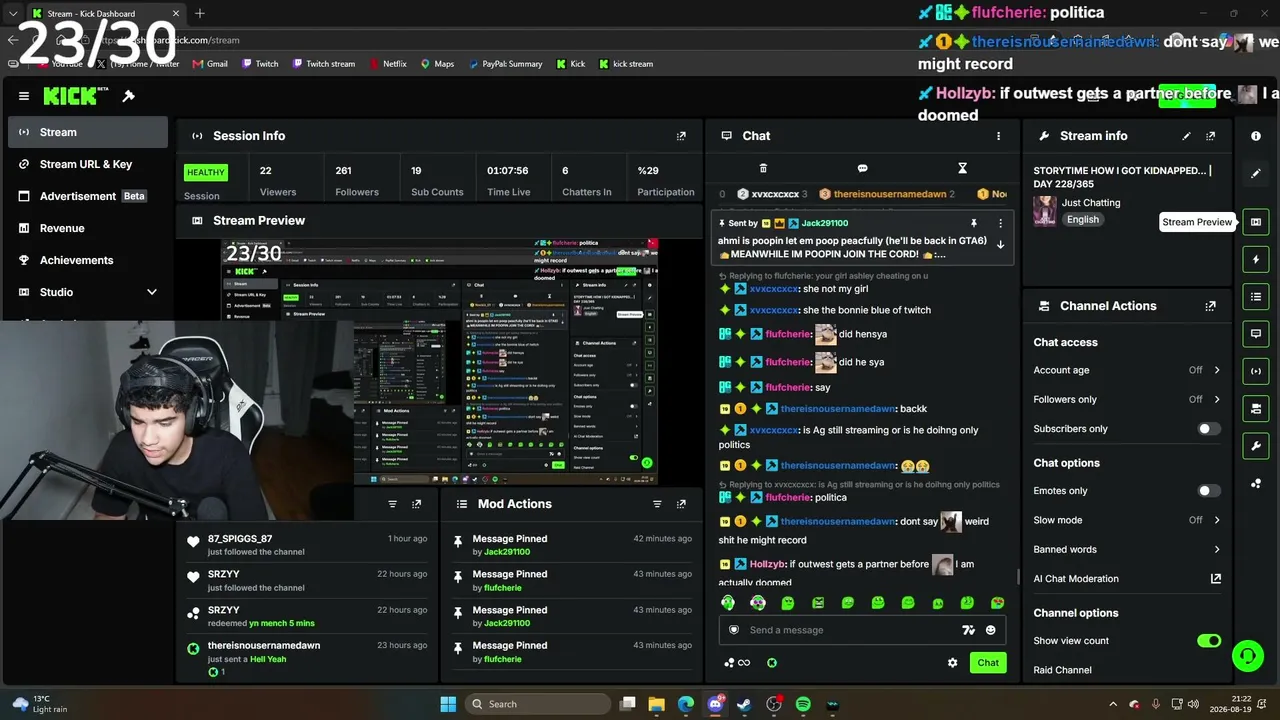Click the Just Chatting category thumbnail

click(x=1045, y=211)
